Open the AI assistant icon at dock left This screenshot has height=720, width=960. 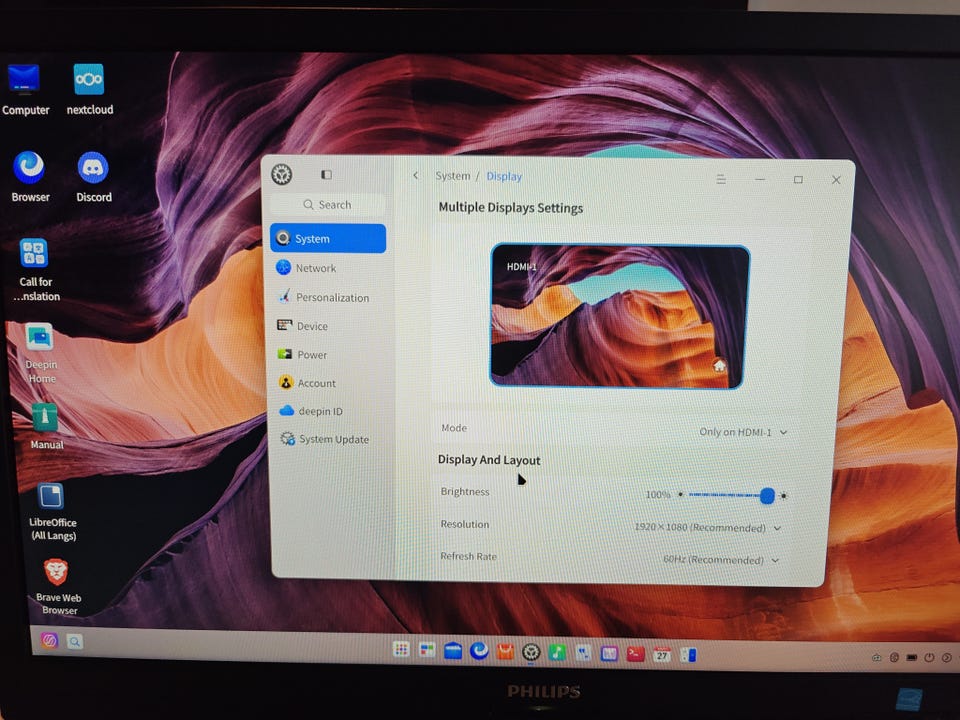point(49,640)
